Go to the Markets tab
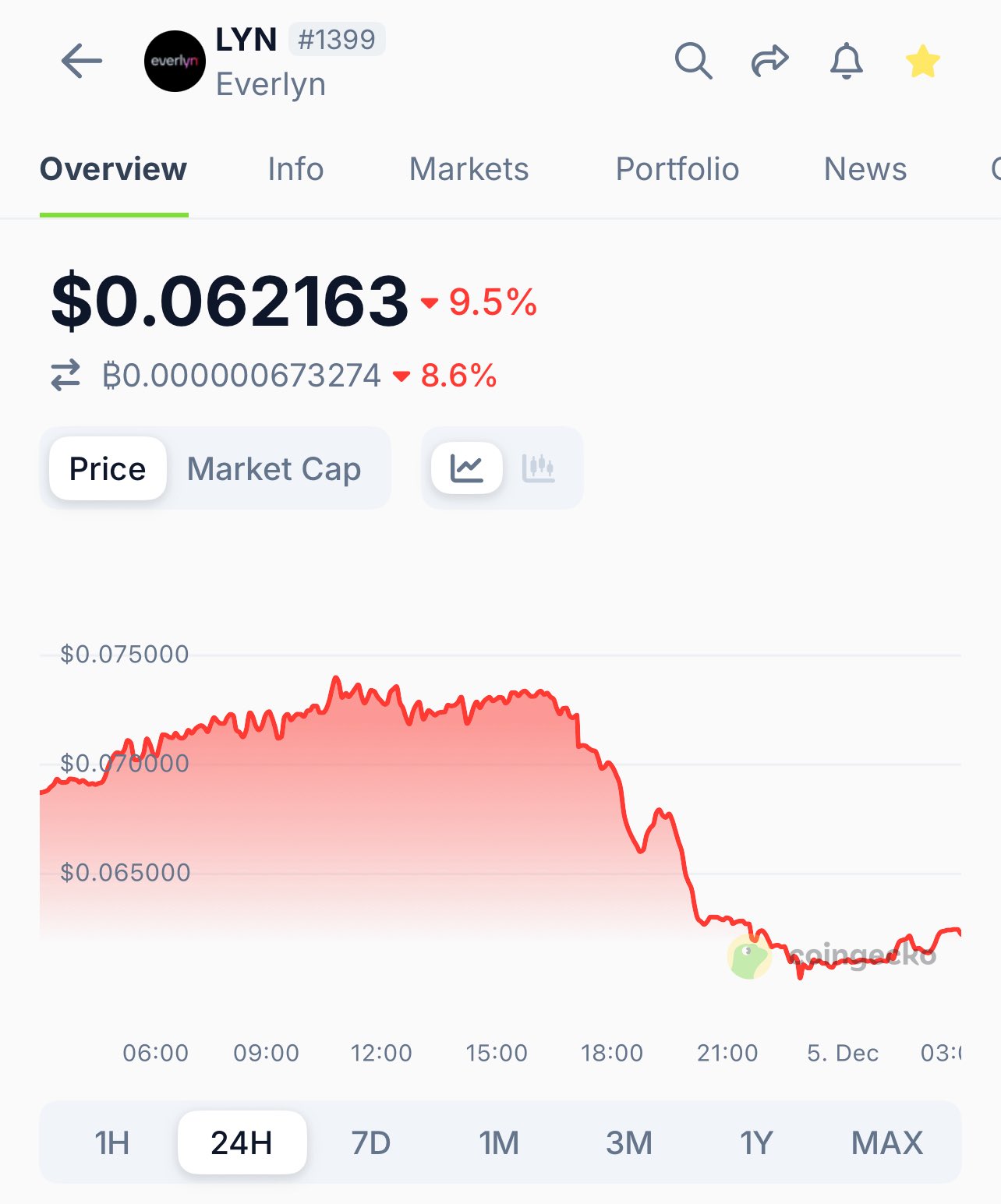 (x=469, y=169)
